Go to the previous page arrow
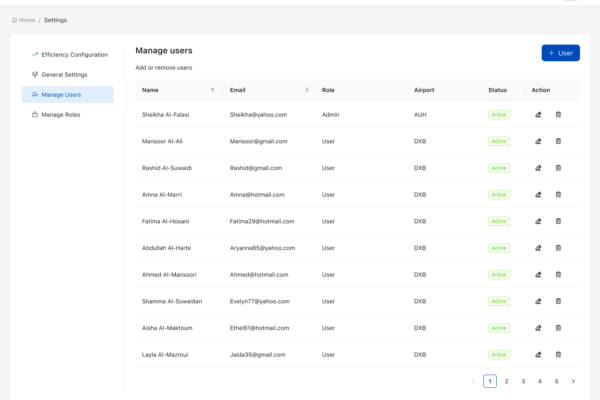The width and height of the screenshot is (600, 400). pos(473,381)
